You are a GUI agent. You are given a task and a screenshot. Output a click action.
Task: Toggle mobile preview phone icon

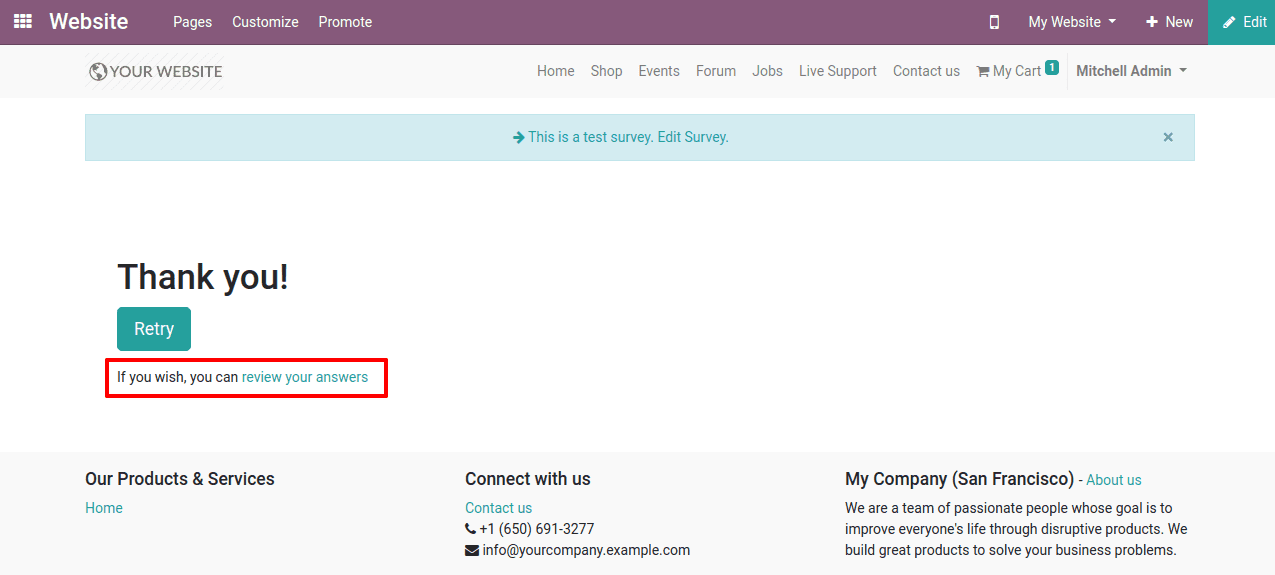point(994,22)
